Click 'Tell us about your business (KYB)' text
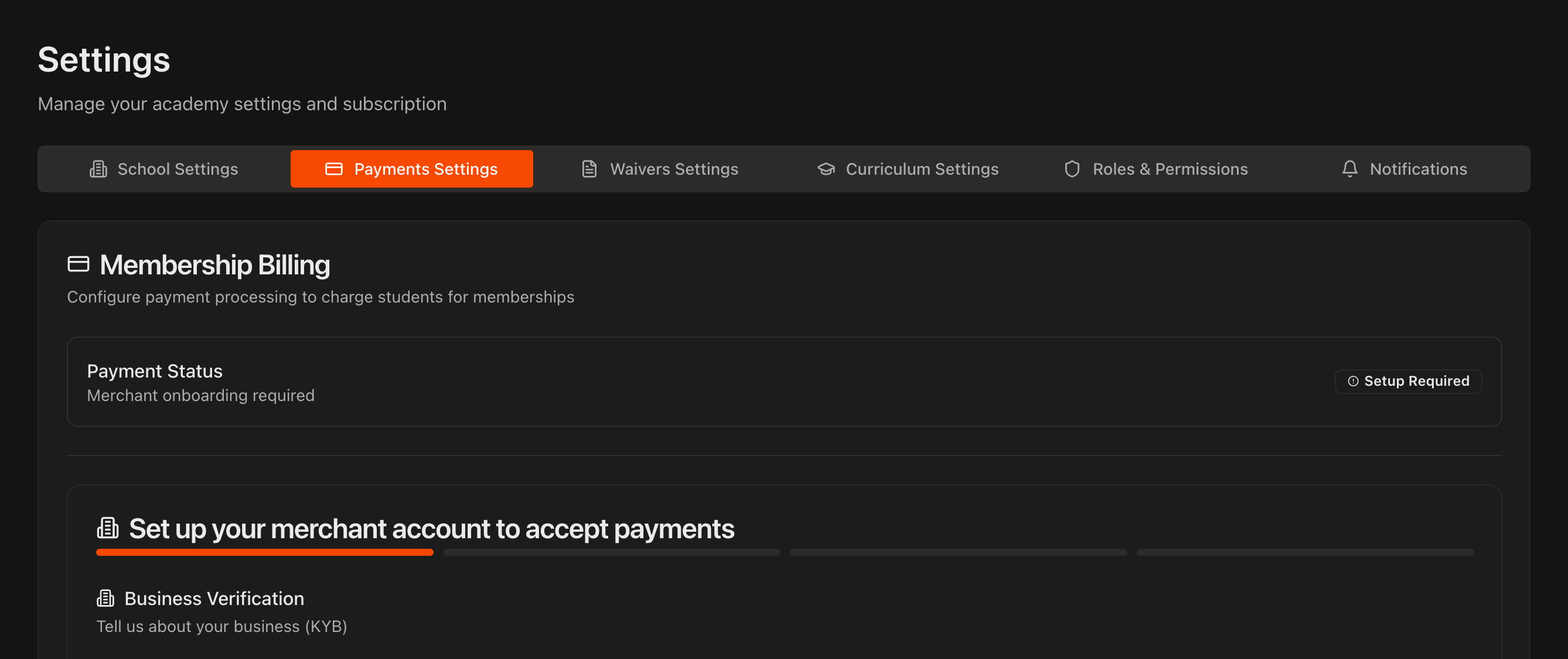1568x659 pixels. pos(221,627)
